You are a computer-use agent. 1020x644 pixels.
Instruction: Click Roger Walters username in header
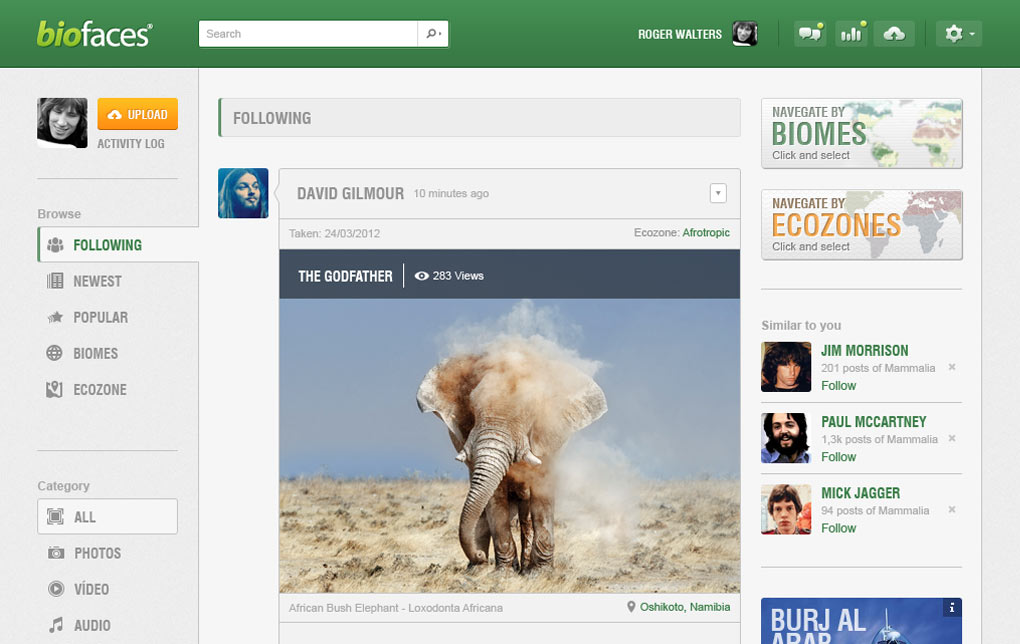pos(680,34)
